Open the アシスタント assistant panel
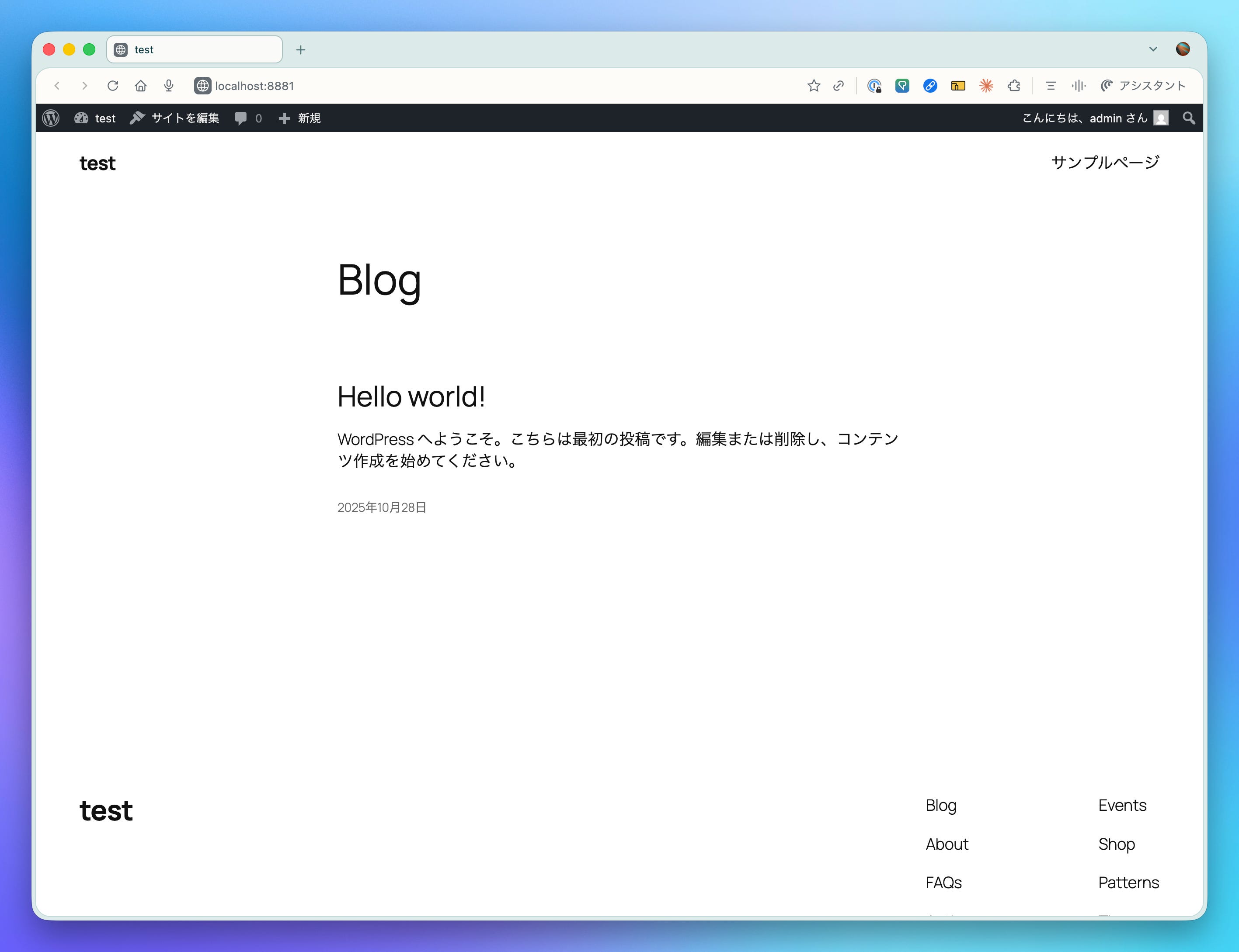The image size is (1239, 952). (1143, 86)
